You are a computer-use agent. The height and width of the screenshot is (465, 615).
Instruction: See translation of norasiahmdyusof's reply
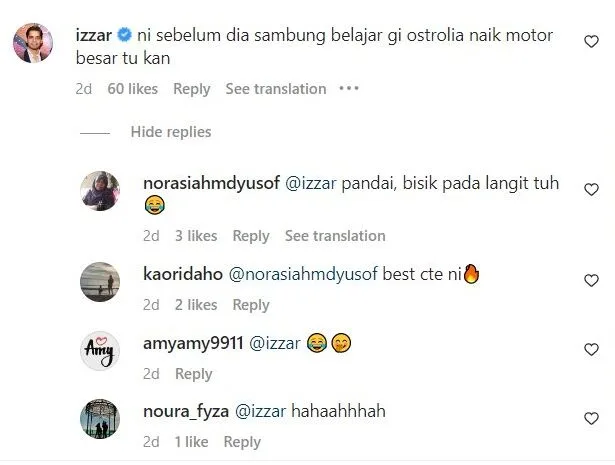pyautogui.click(x=335, y=236)
